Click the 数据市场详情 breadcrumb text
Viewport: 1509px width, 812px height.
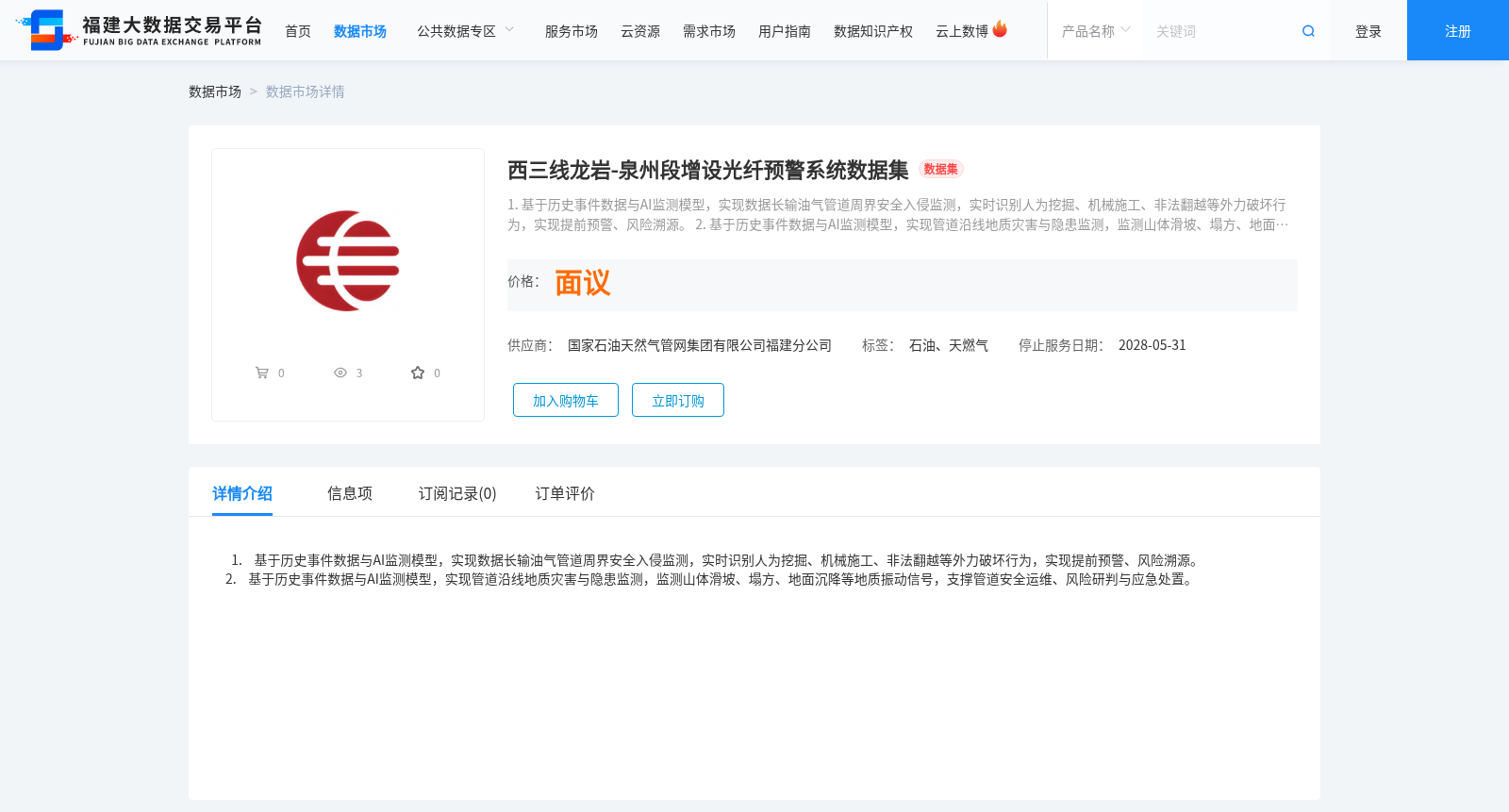[306, 91]
